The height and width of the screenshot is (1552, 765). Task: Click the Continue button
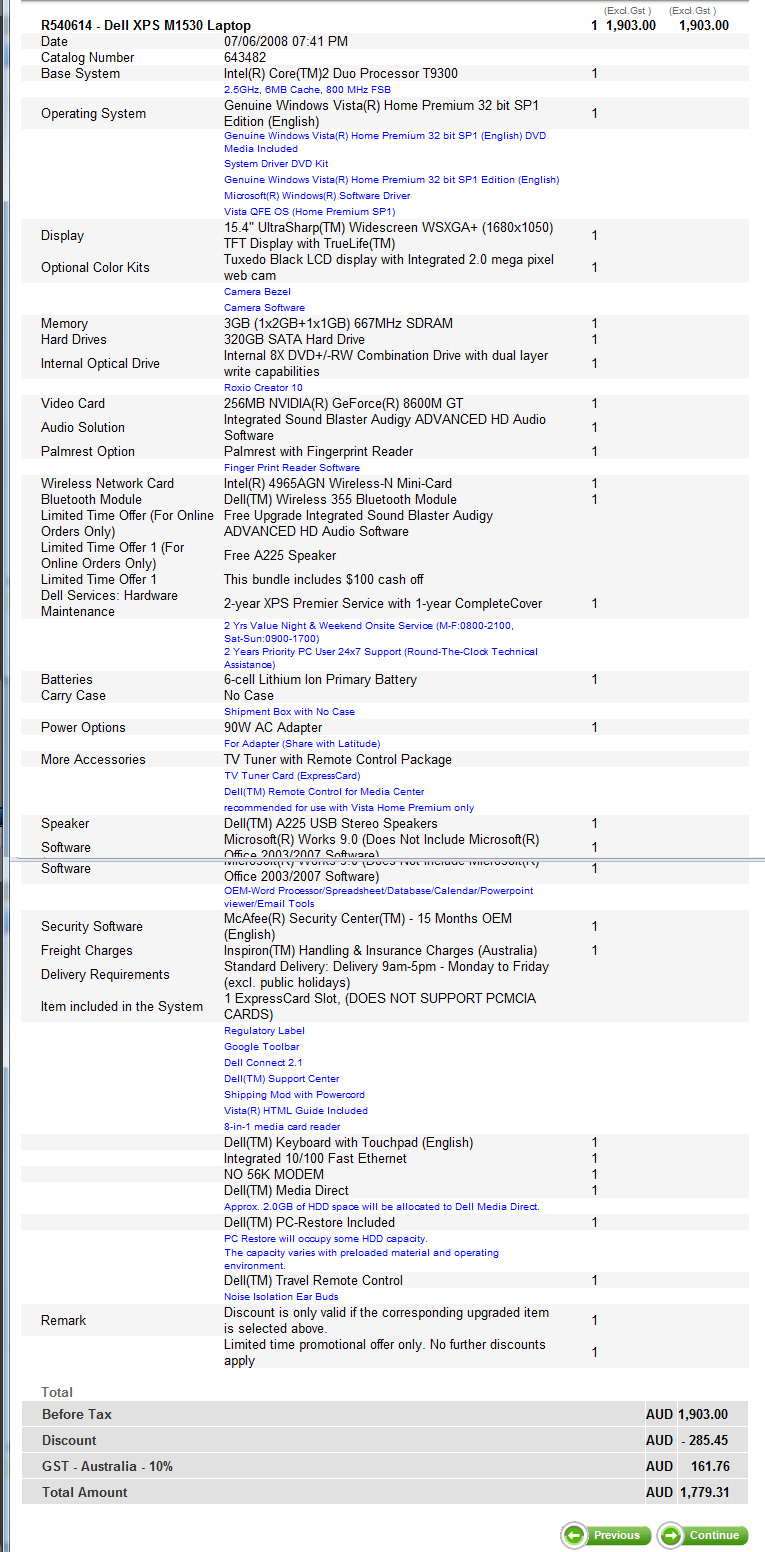pyautogui.click(x=701, y=1535)
